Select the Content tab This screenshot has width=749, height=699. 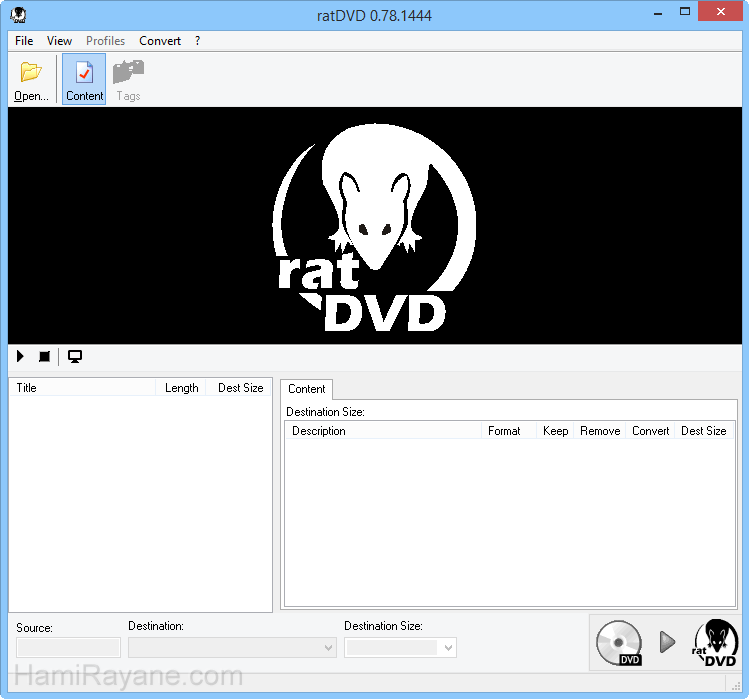click(x=306, y=389)
